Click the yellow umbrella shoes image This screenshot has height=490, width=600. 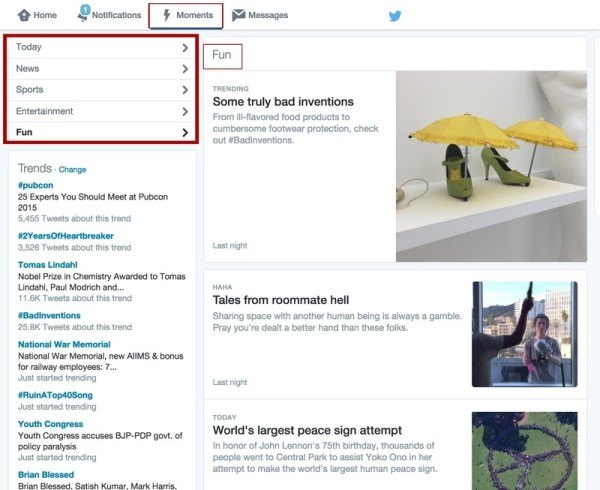click(x=490, y=165)
